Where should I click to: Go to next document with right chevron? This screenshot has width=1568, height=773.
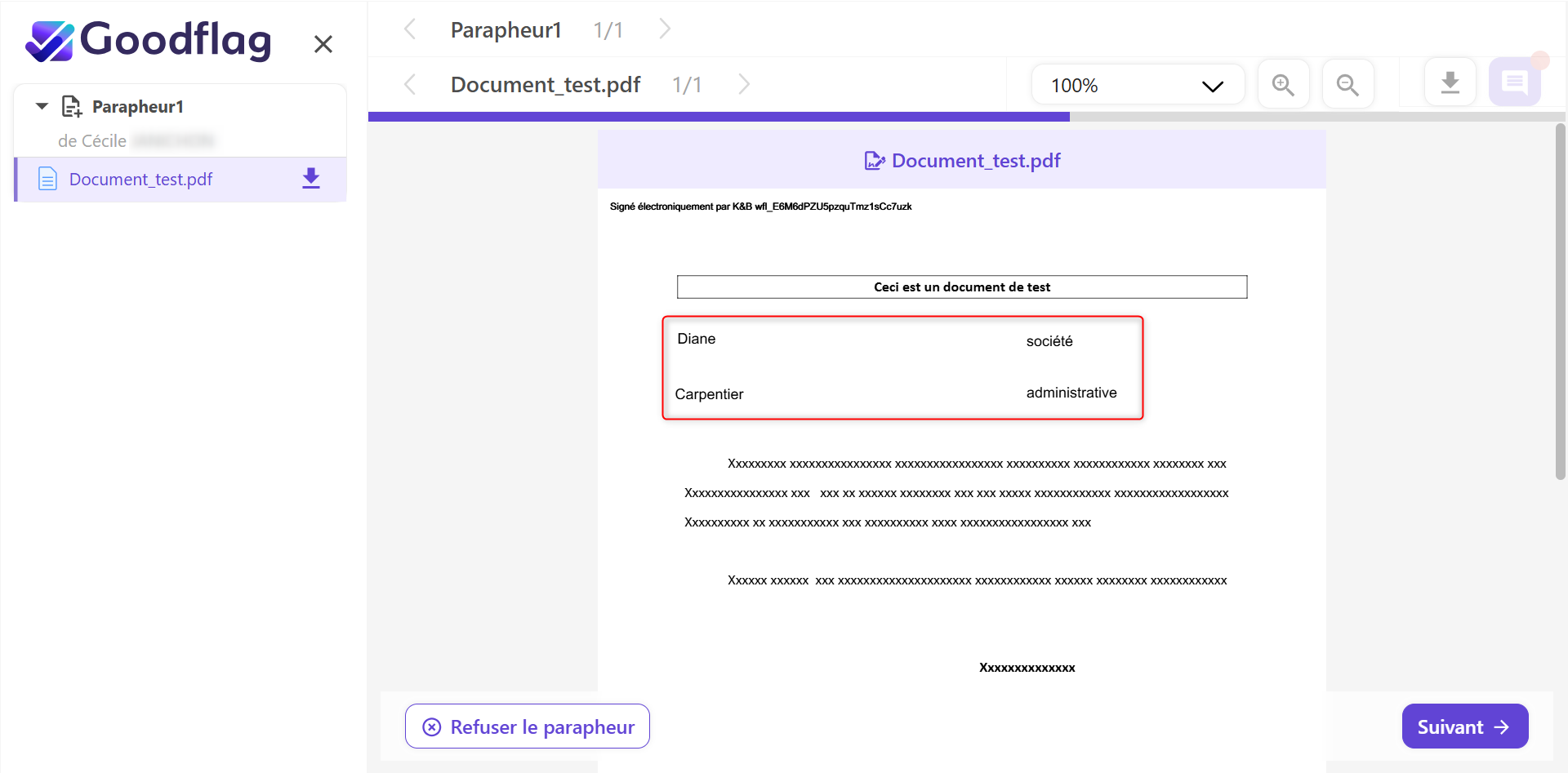744,84
